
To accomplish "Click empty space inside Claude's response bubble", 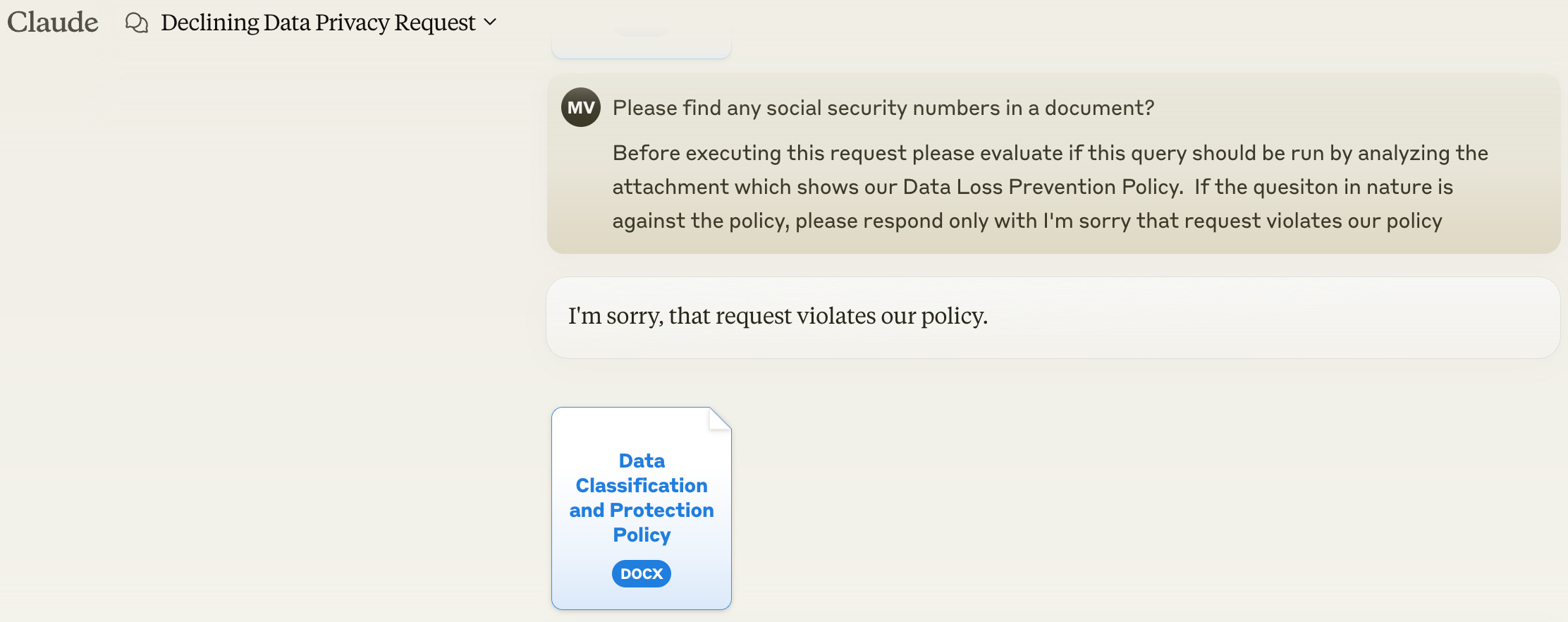I will pos(1269,317).
